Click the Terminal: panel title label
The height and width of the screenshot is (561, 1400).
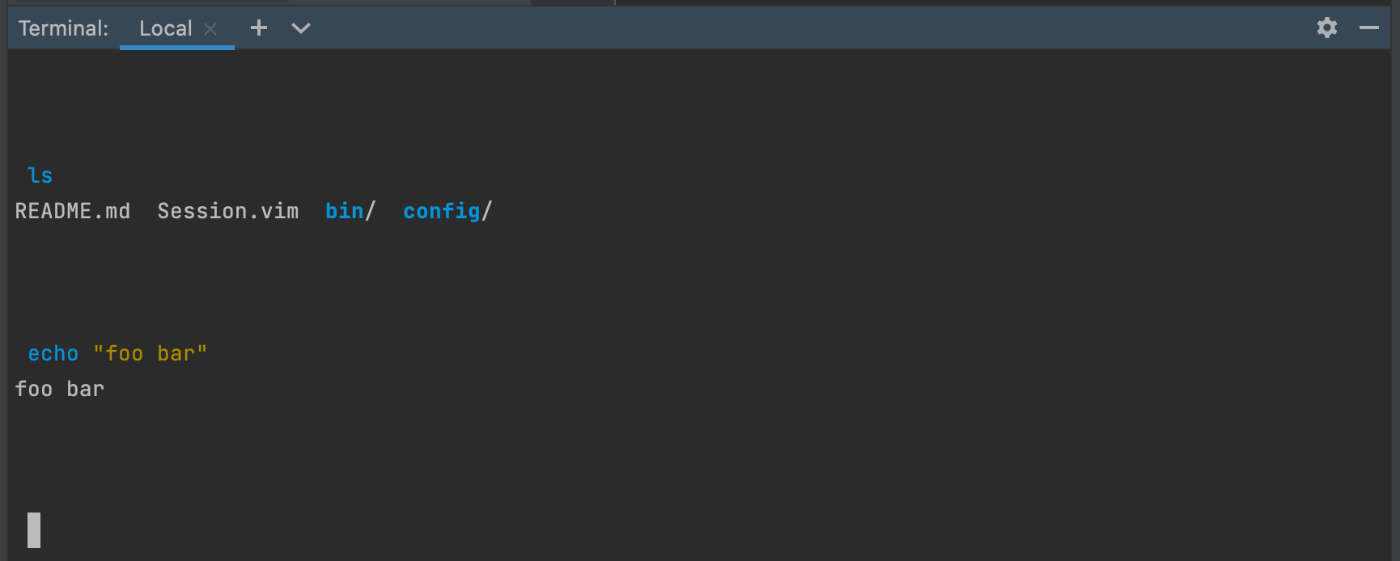(63, 28)
